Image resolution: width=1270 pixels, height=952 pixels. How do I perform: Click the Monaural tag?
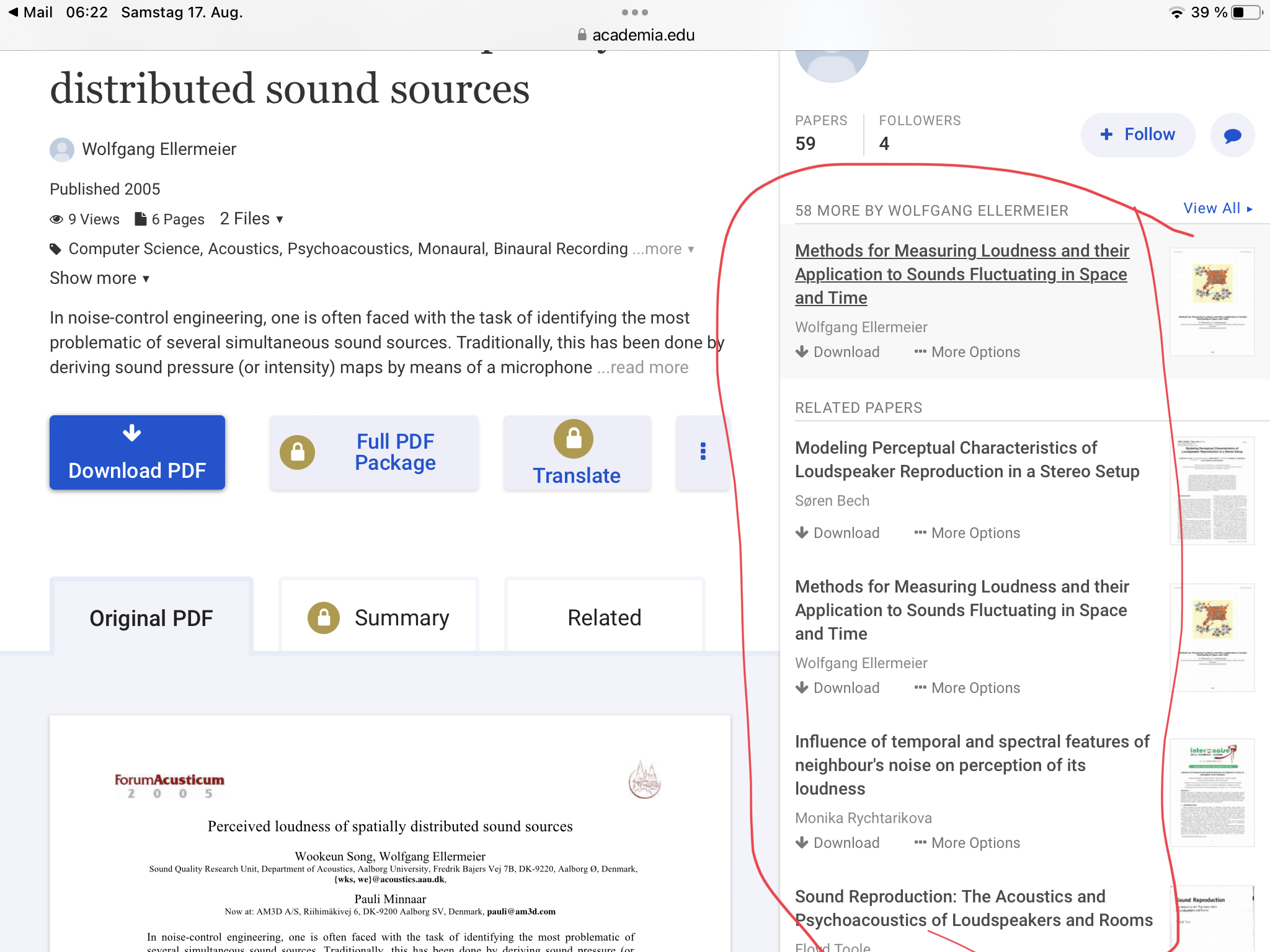pos(452,249)
